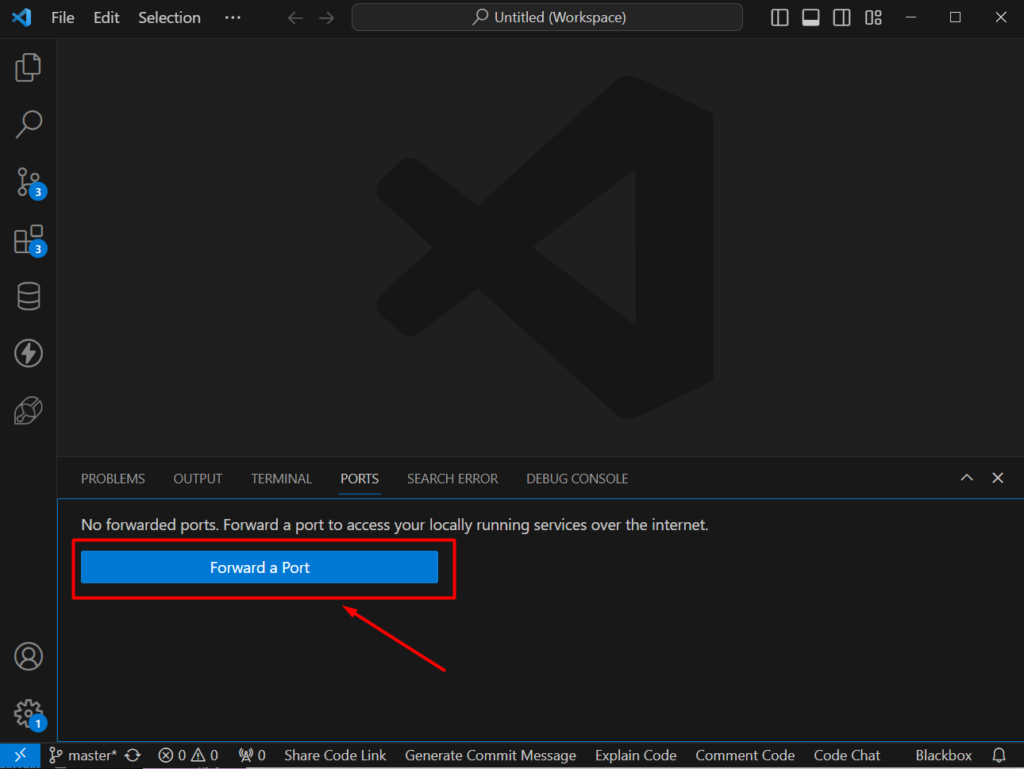Toggle the primary side bar layout icon
The width and height of the screenshot is (1024, 769).
(x=780, y=18)
